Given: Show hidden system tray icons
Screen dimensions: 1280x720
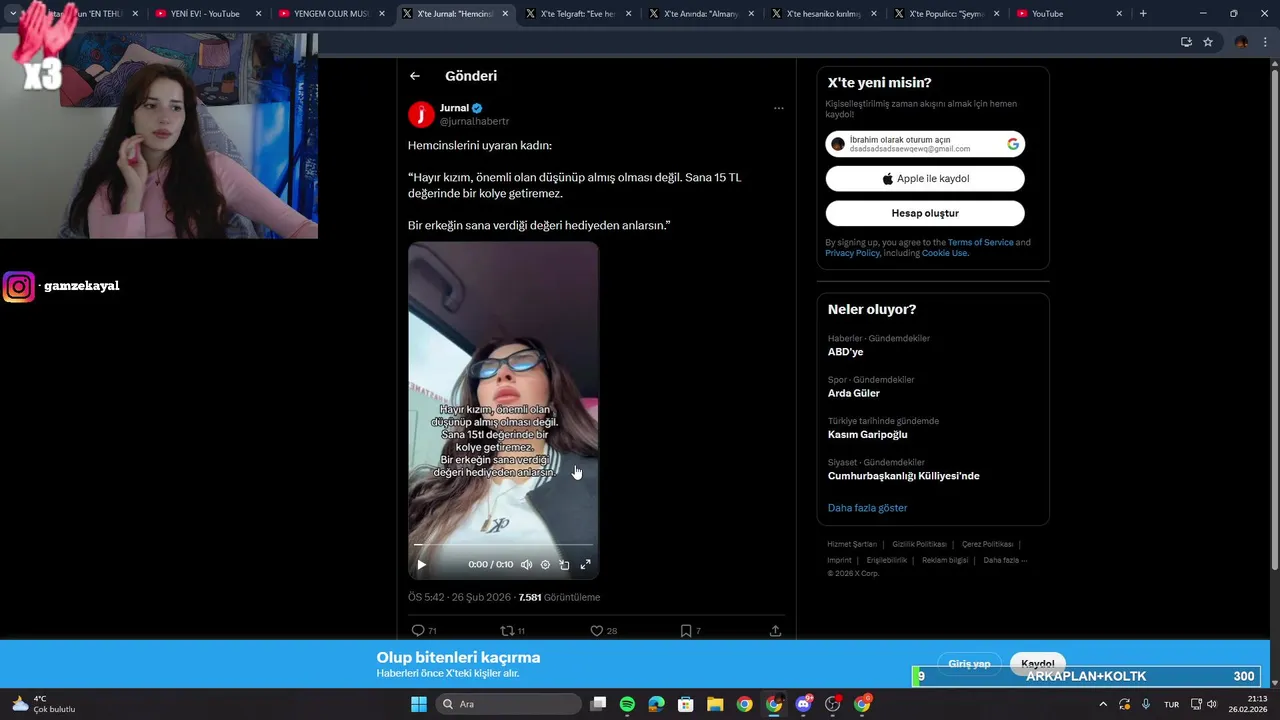Looking at the screenshot, I should (x=1103, y=704).
